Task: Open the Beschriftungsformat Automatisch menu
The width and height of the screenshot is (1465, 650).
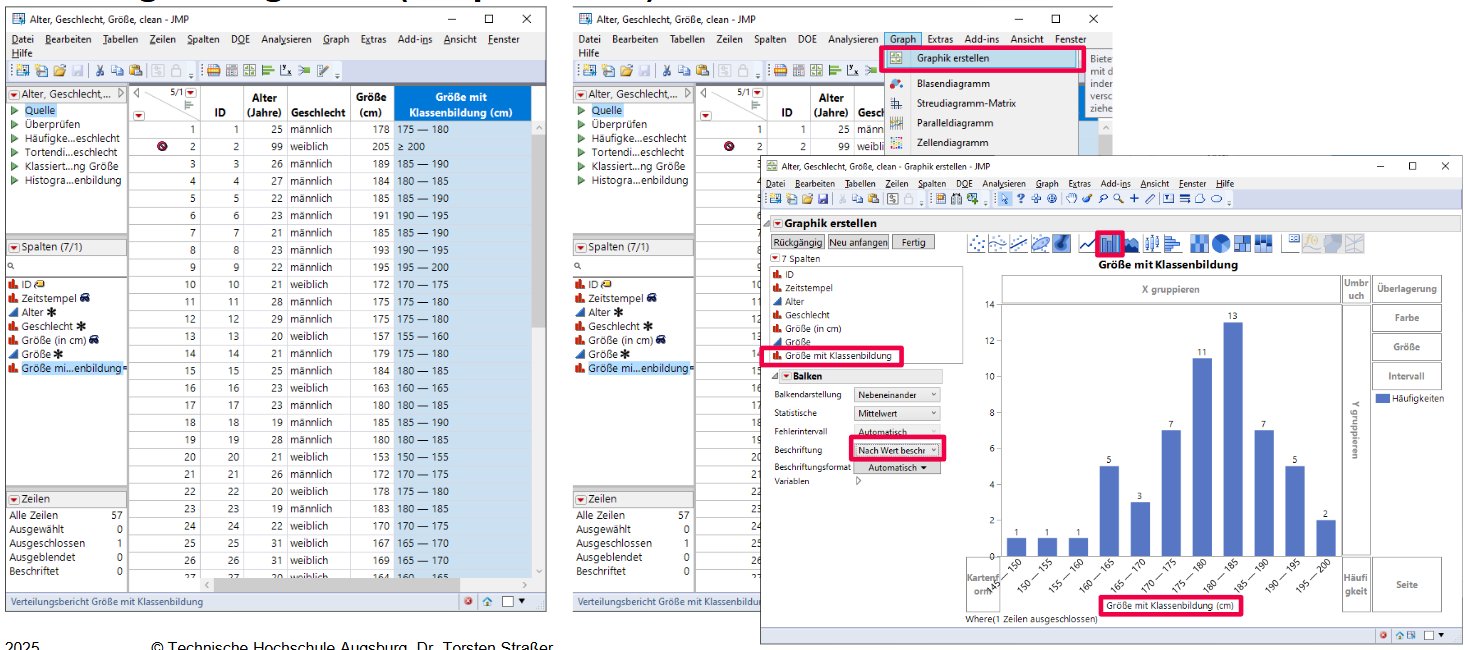Action: coord(896,467)
